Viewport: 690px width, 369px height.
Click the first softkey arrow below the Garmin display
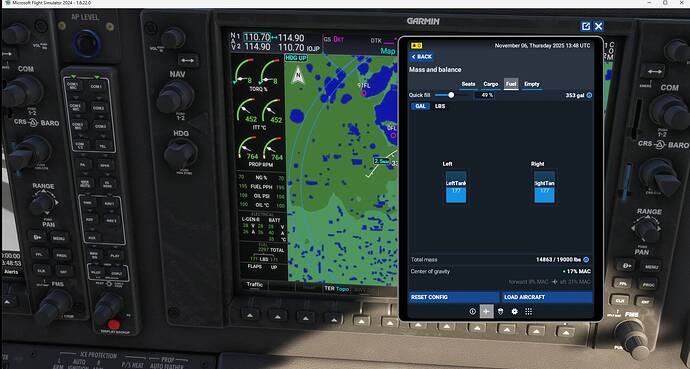point(250,314)
